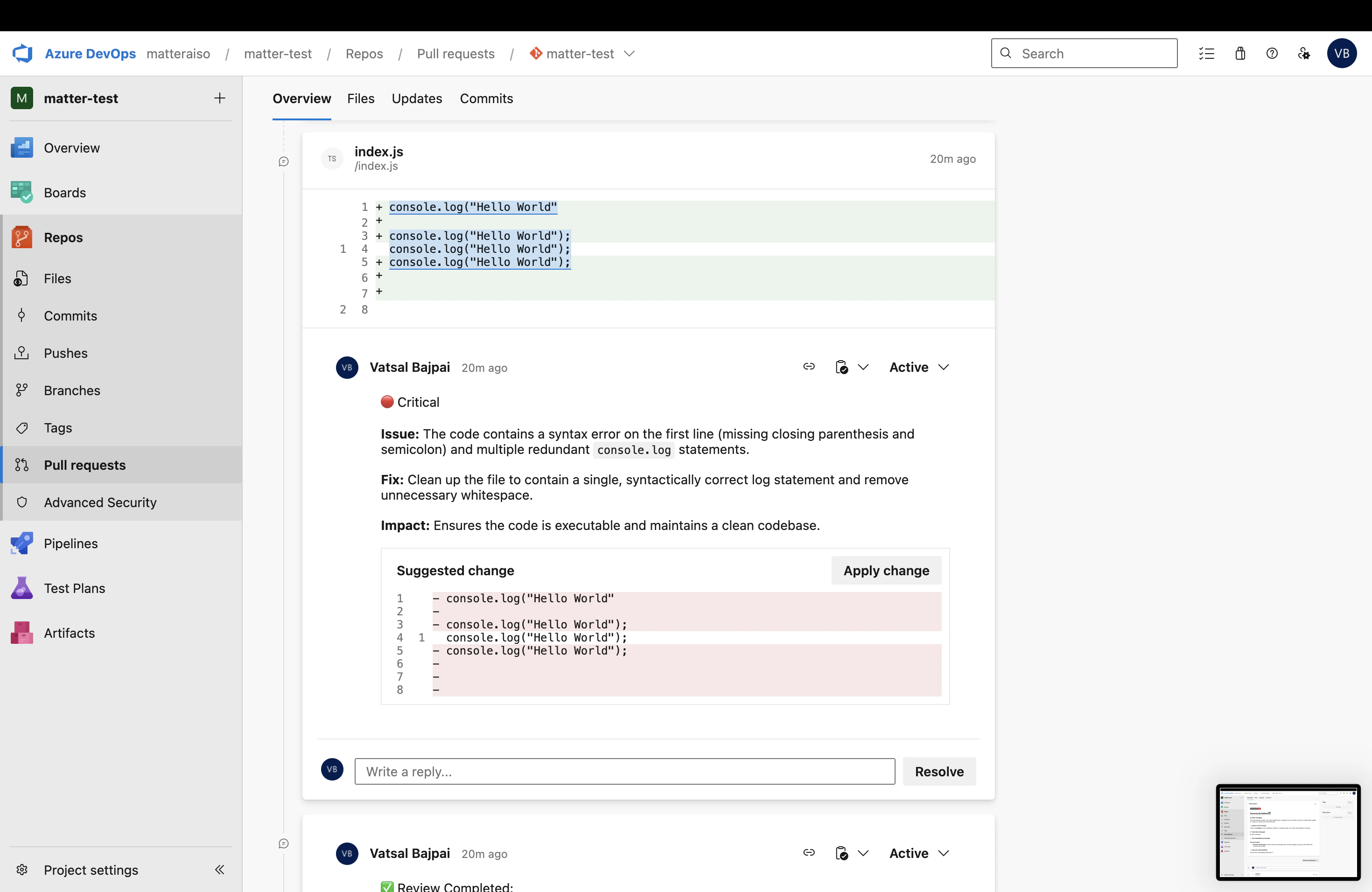The image size is (1372, 892).
Task: Resolve the comment thread
Action: click(x=939, y=772)
